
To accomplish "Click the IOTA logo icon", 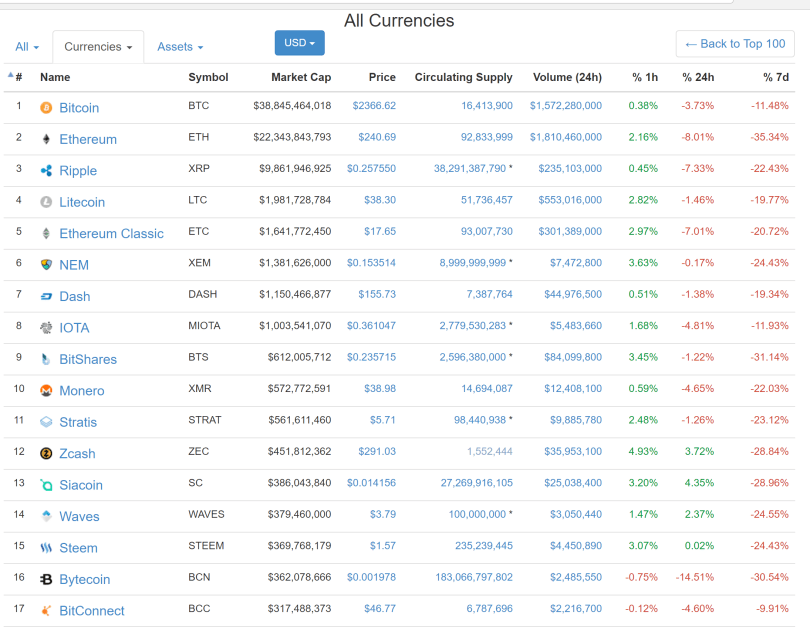I will (46, 328).
